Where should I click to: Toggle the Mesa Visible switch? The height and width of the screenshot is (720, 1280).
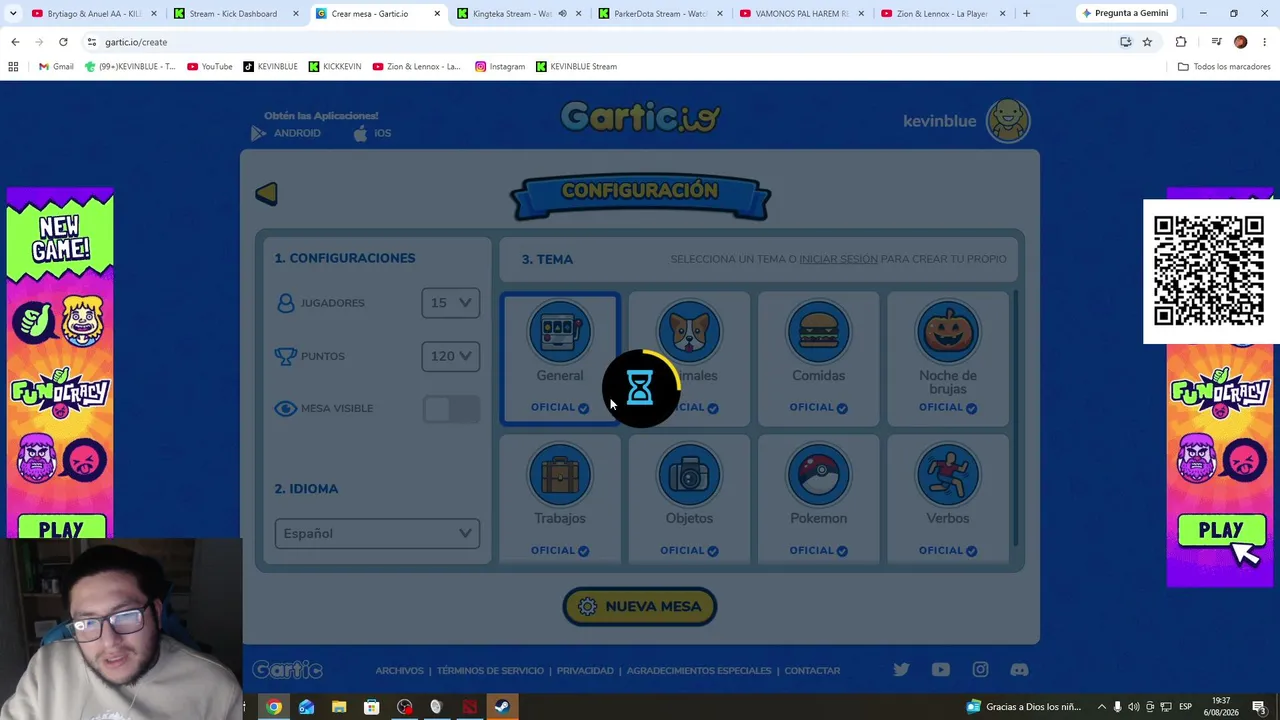point(451,409)
